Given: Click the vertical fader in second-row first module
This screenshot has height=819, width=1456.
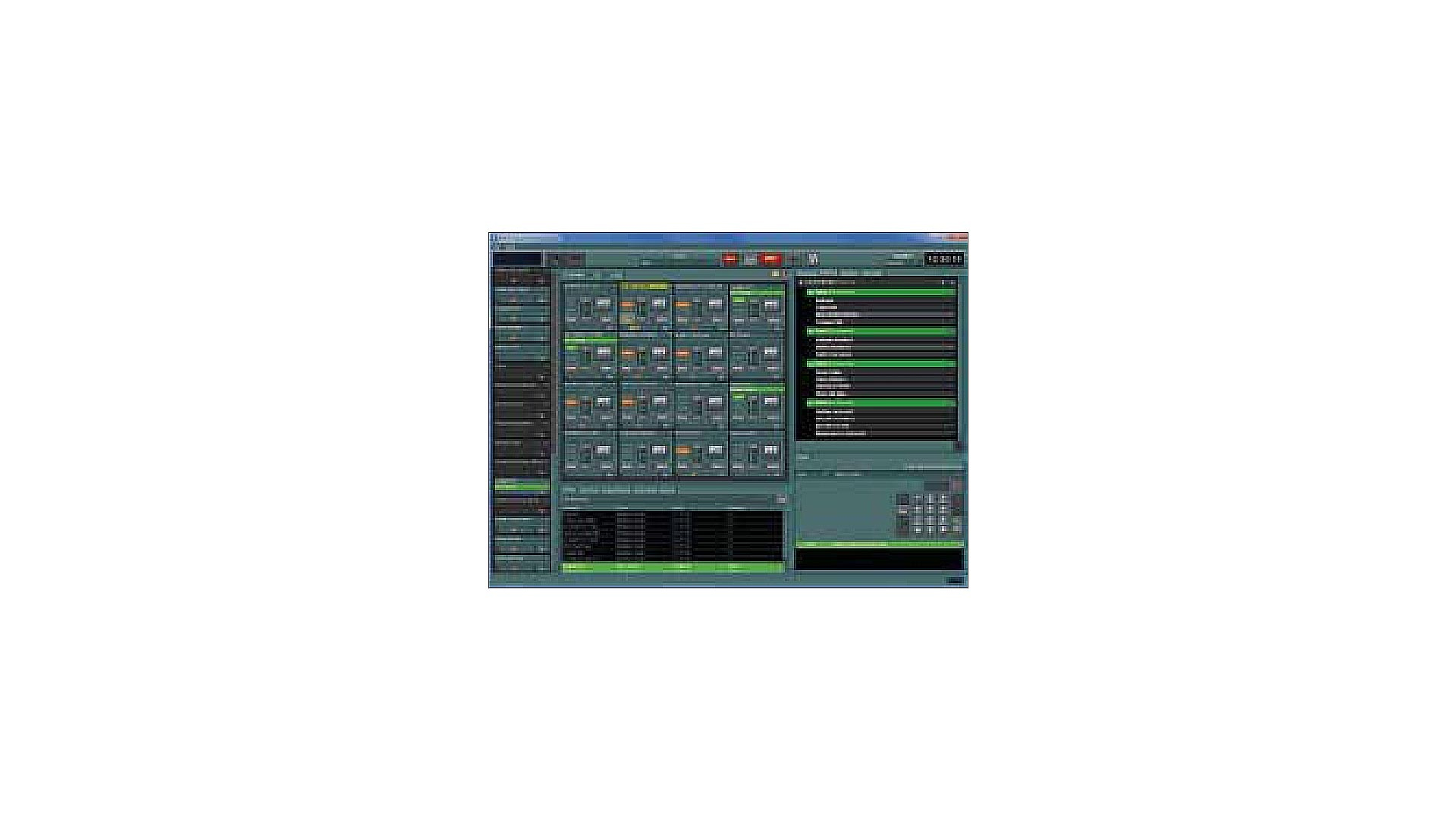Looking at the screenshot, I should [x=585, y=356].
